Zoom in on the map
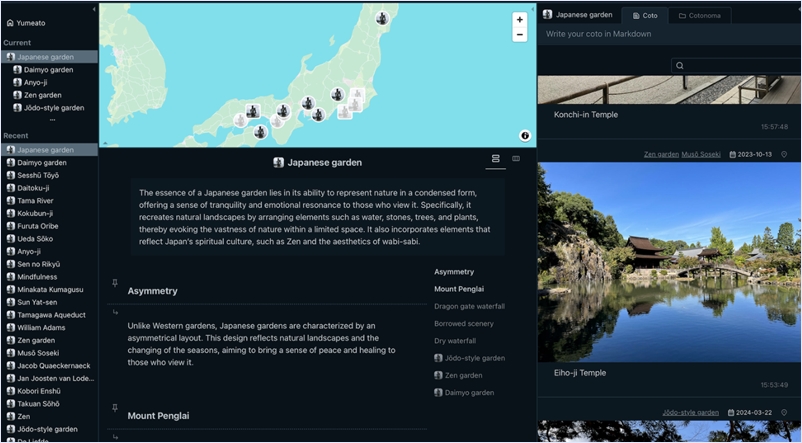802x443 pixels. [519, 20]
